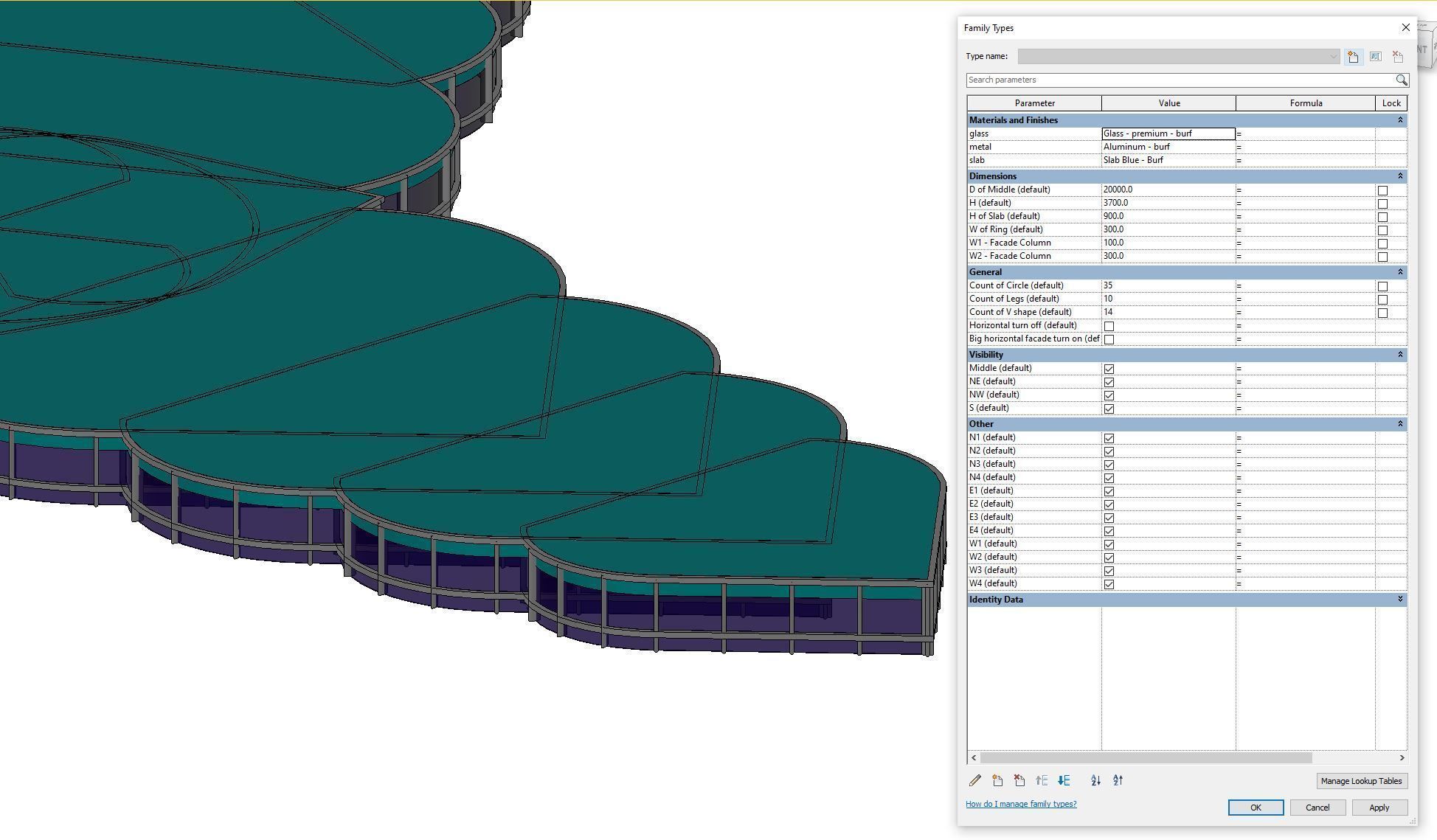Collapse the Materials and Finishes group
This screenshot has height=840, width=1437.
click(x=1399, y=120)
